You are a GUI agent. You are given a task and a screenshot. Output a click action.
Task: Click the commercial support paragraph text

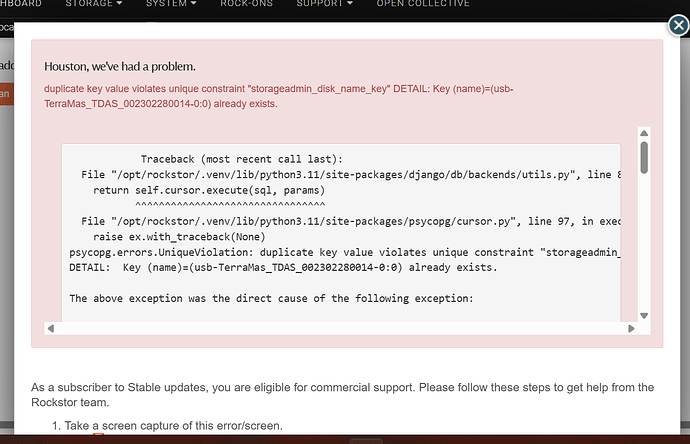point(342,395)
